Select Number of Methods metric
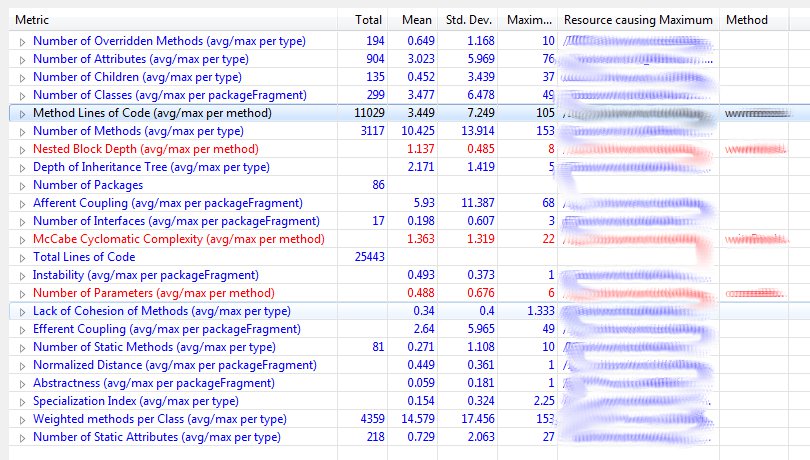 tap(138, 131)
